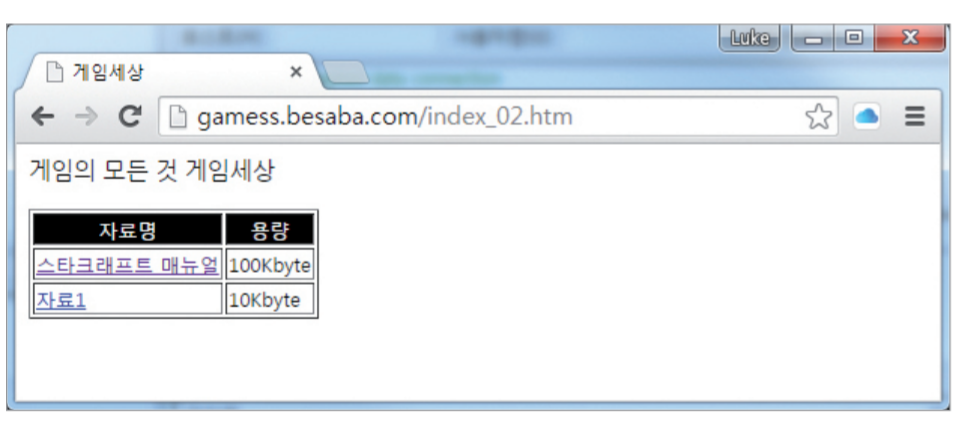This screenshot has width=959, height=430.
Task: Click the 자료명 table header
Action: point(128,230)
